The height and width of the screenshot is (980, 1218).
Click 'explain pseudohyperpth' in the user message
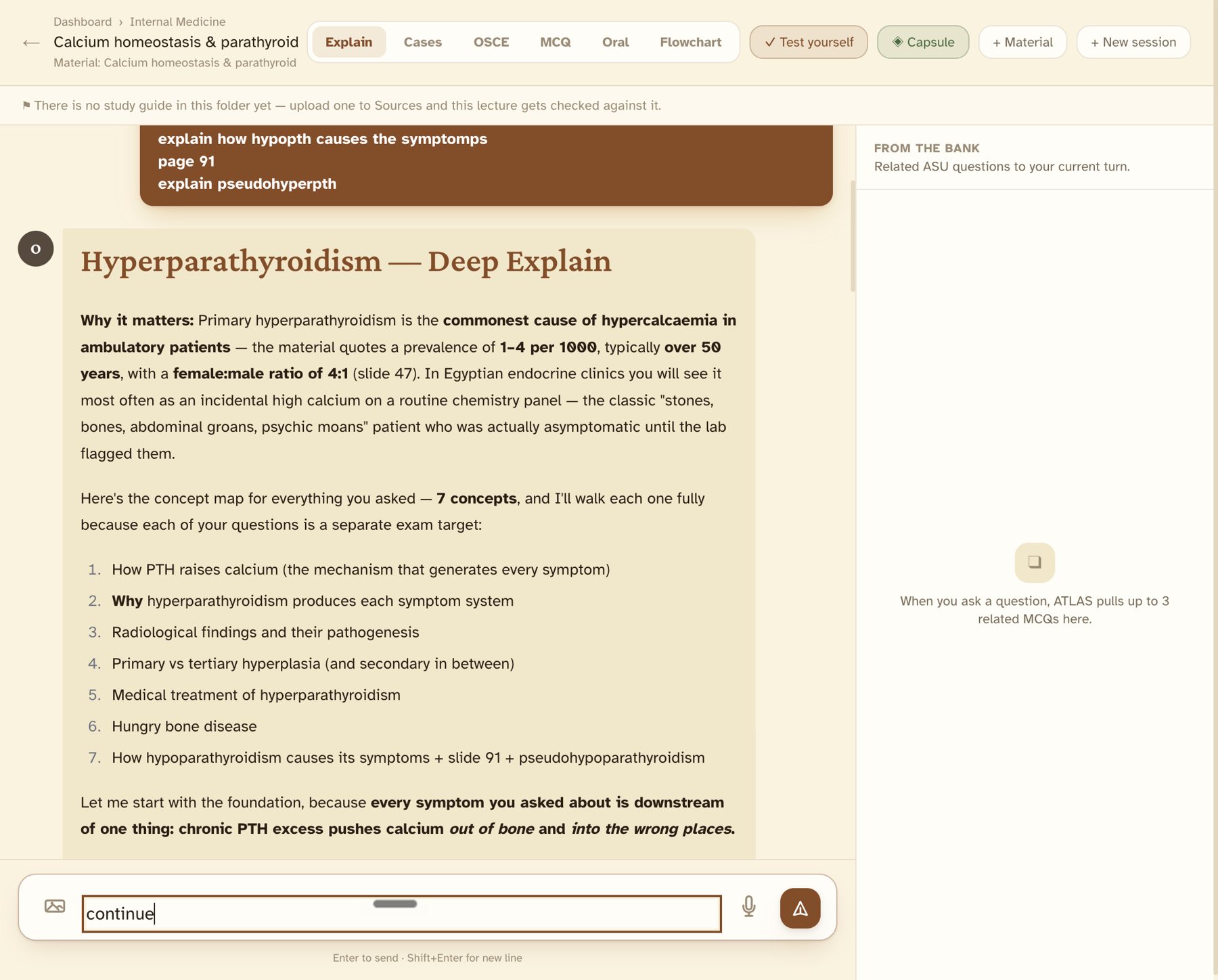[247, 183]
